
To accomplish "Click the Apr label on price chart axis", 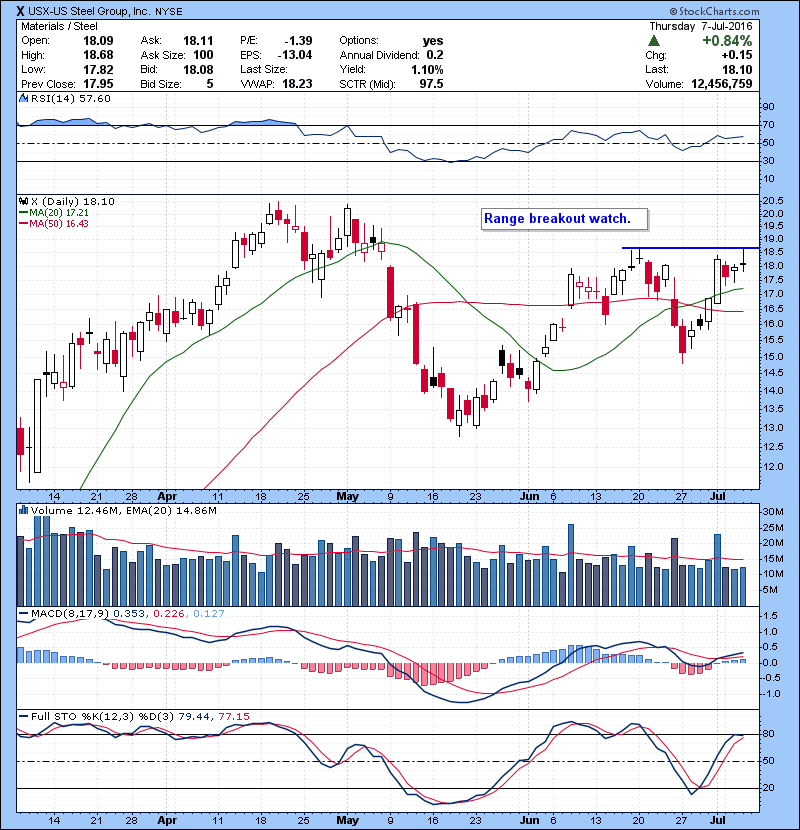I will [x=167, y=497].
